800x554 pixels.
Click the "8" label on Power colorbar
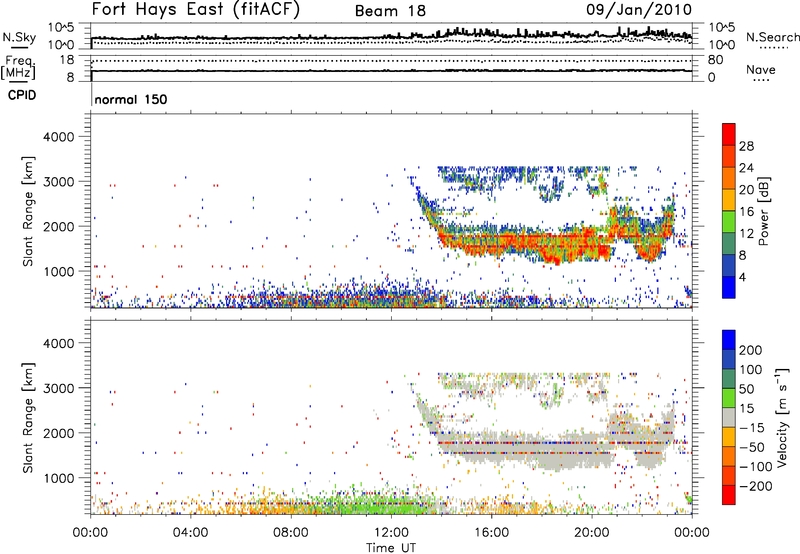pyautogui.click(x=743, y=255)
